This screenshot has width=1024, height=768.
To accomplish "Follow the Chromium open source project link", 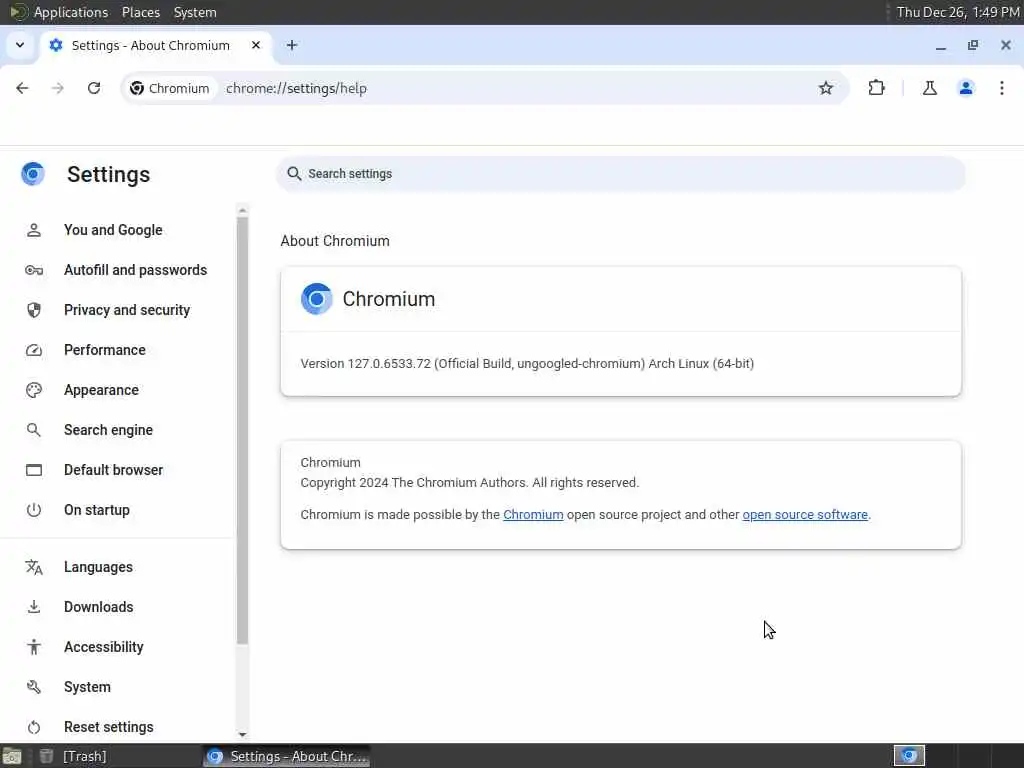I will 533,515.
